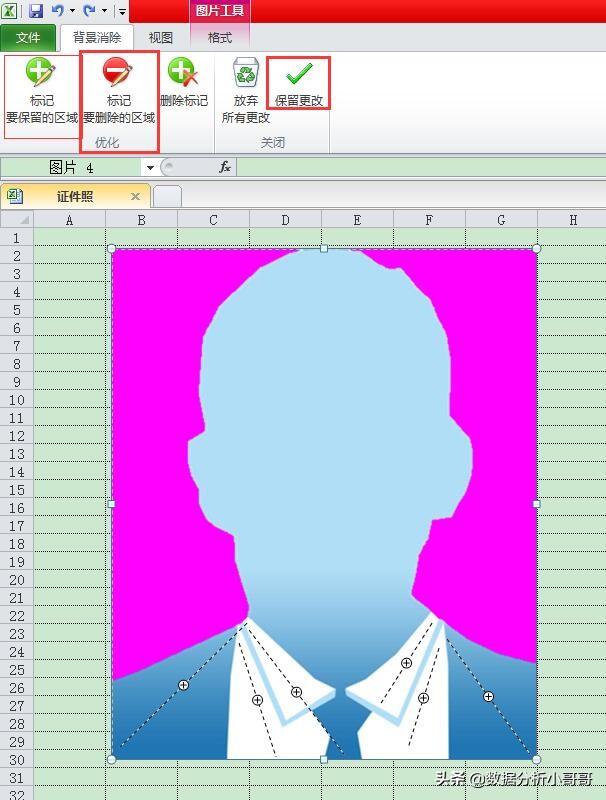
Task: Click keep-mark plus on left white shirt
Action: (x=258, y=701)
